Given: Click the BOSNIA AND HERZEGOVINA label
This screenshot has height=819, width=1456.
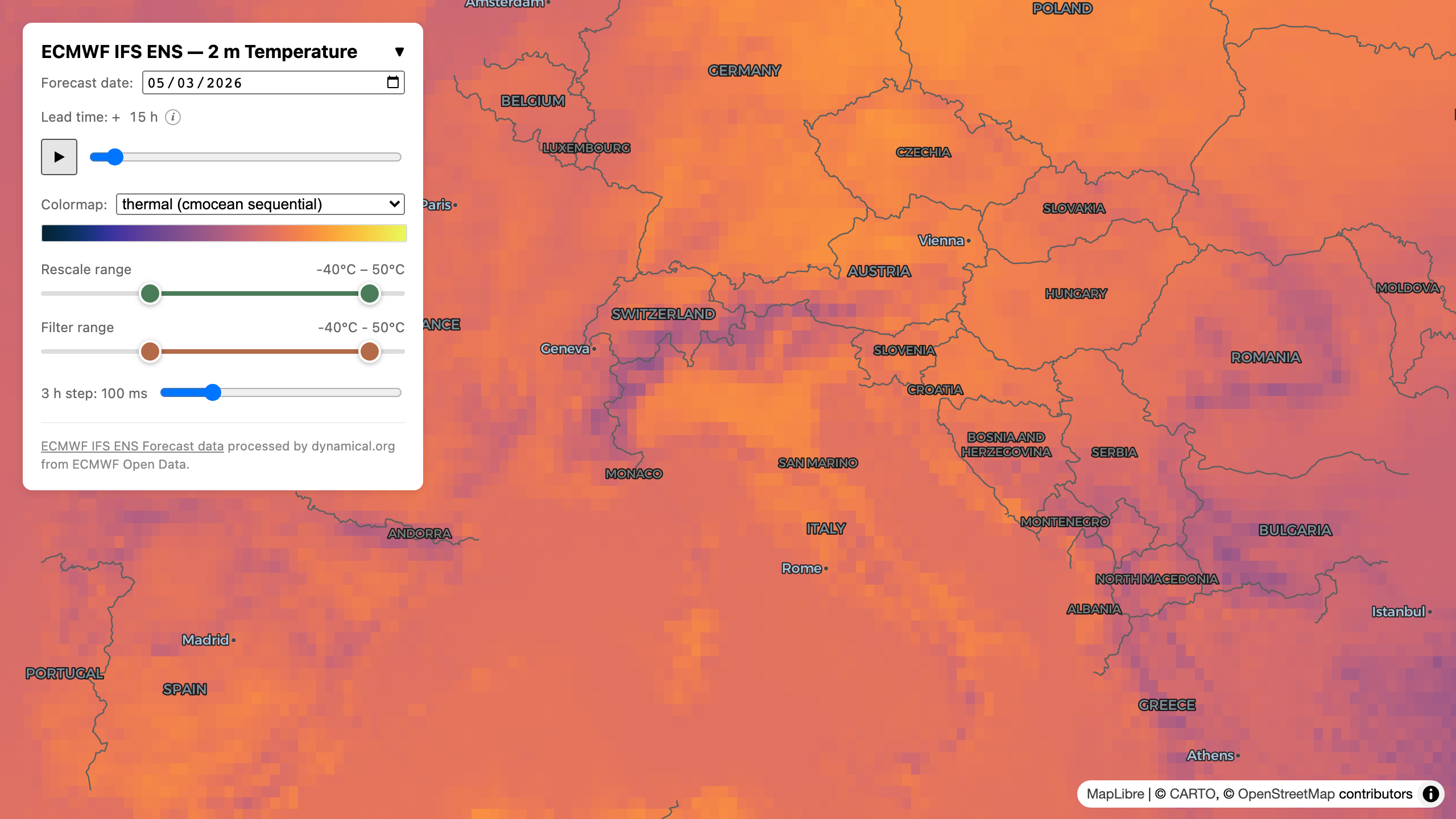Looking at the screenshot, I should tap(1006, 445).
